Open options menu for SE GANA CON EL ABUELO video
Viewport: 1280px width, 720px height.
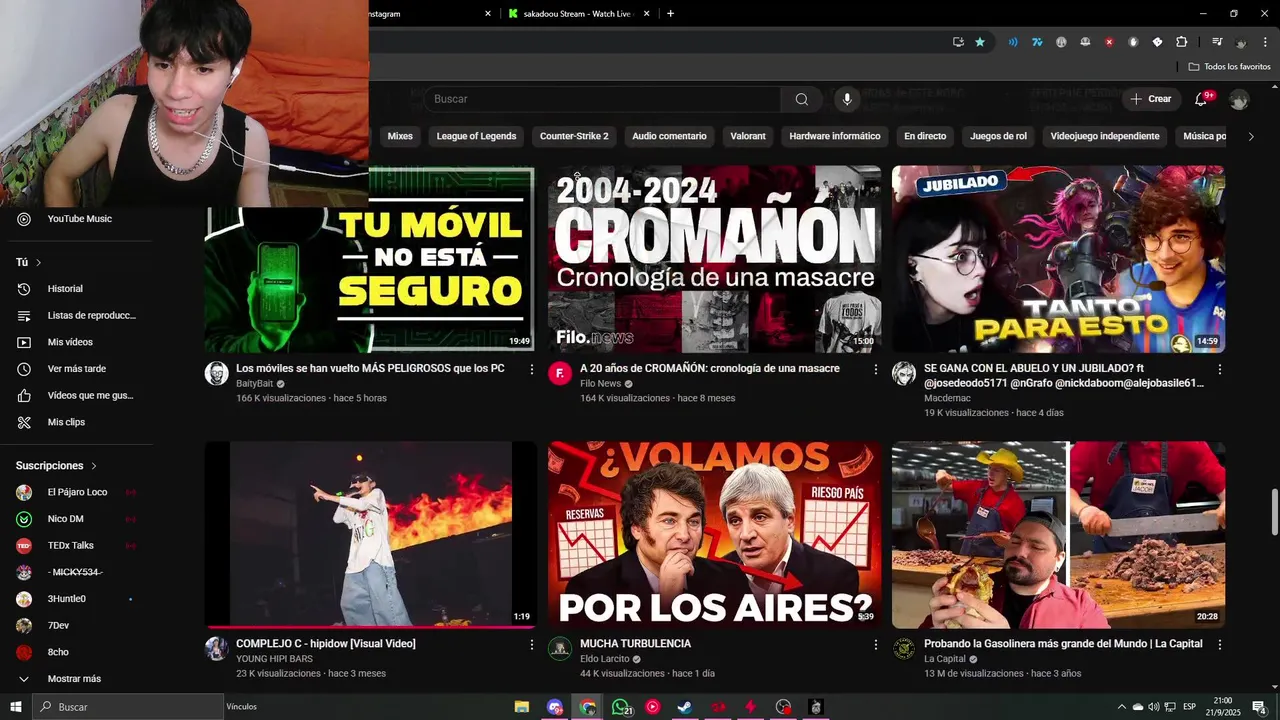[x=1219, y=369]
